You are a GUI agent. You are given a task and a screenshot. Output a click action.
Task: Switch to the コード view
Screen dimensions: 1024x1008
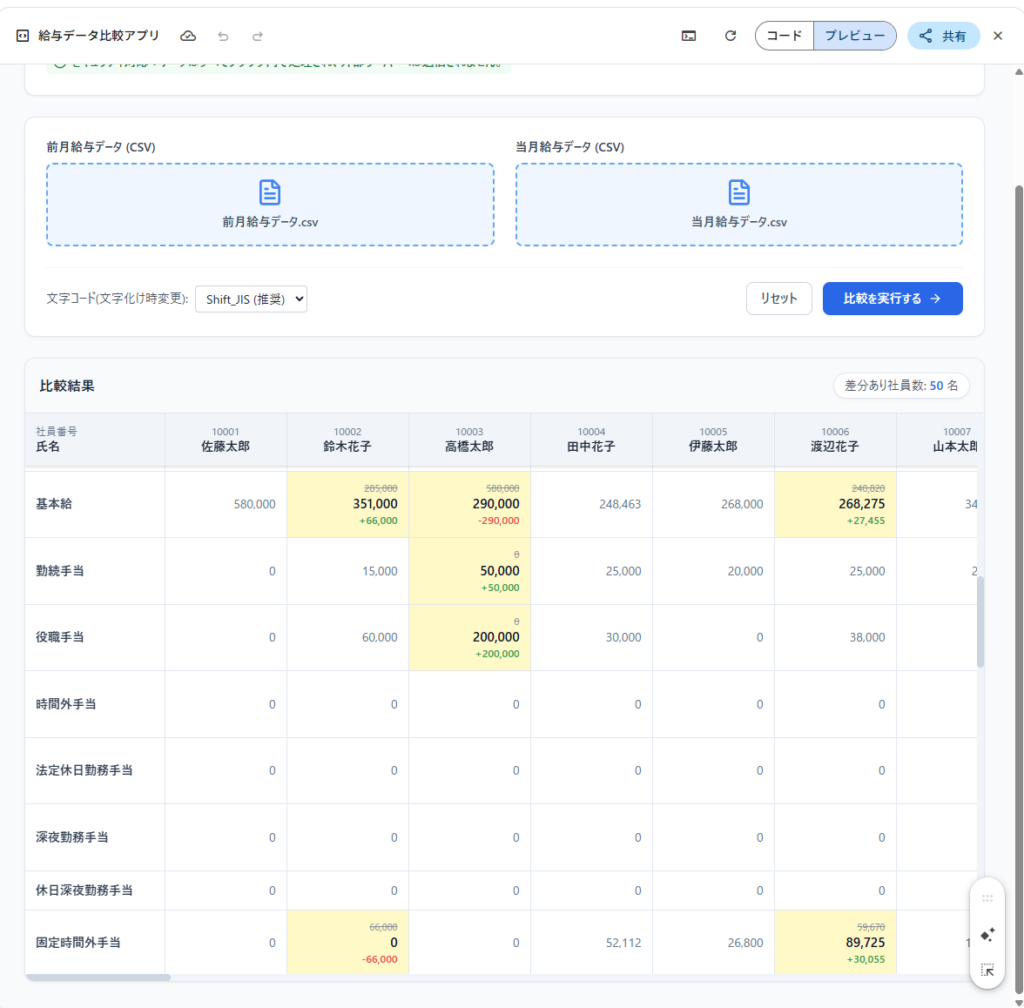click(784, 36)
